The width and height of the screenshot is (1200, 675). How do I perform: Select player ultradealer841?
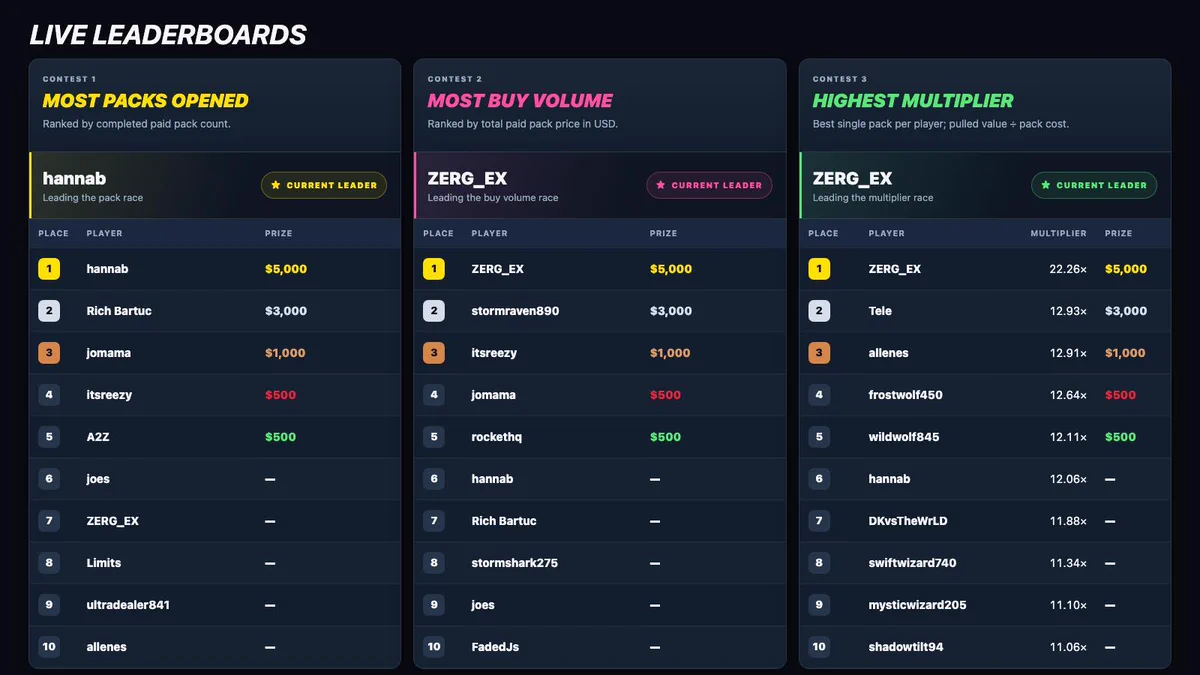pos(128,605)
